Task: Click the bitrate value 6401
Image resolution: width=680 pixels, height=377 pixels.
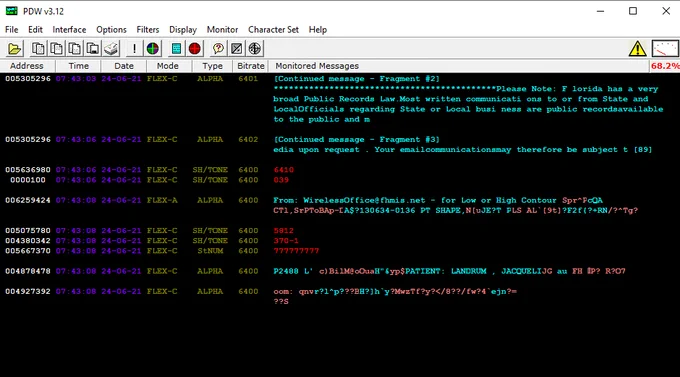Action: pyautogui.click(x=248, y=79)
